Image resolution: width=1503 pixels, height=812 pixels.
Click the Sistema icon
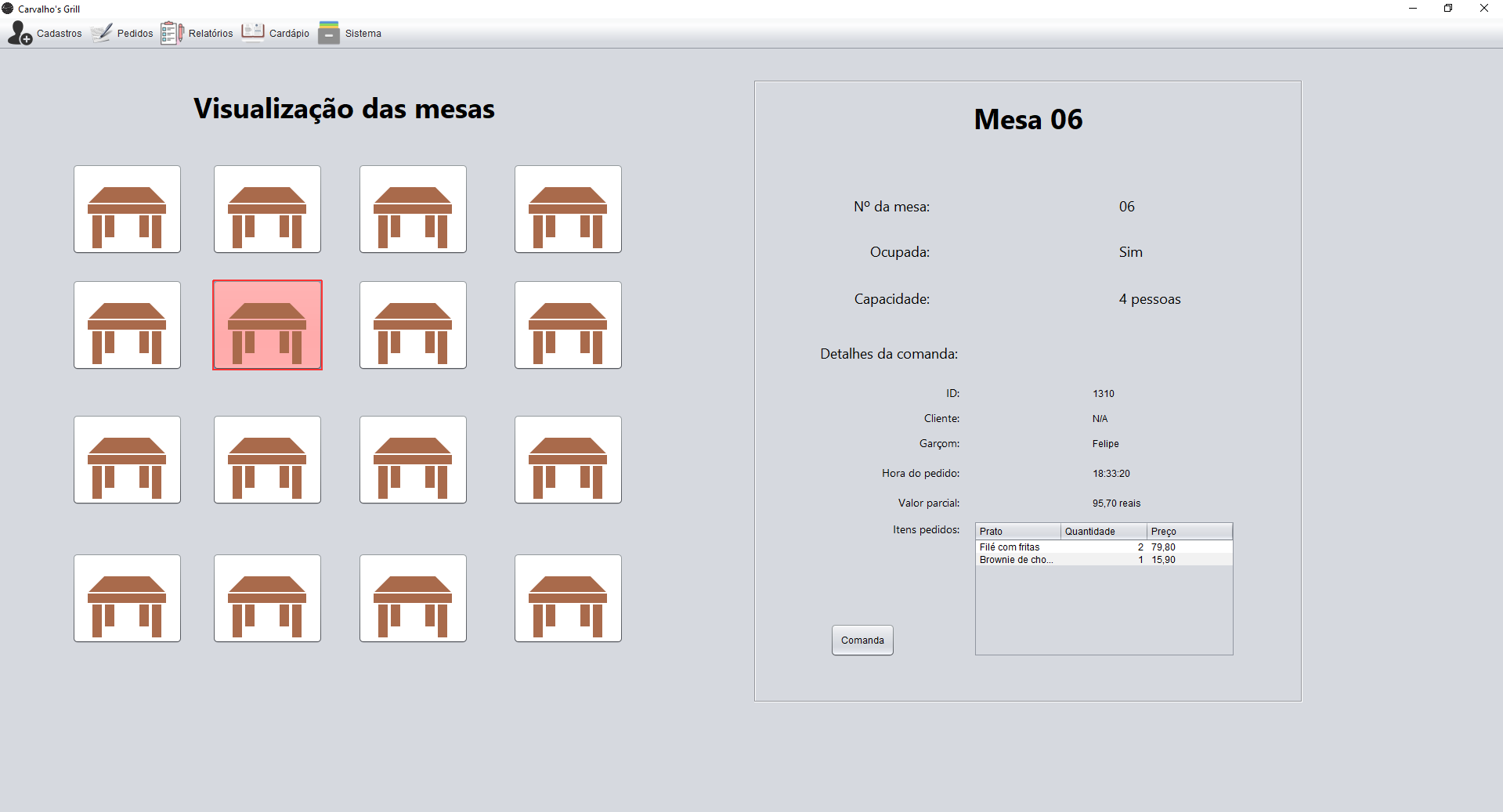(x=329, y=32)
